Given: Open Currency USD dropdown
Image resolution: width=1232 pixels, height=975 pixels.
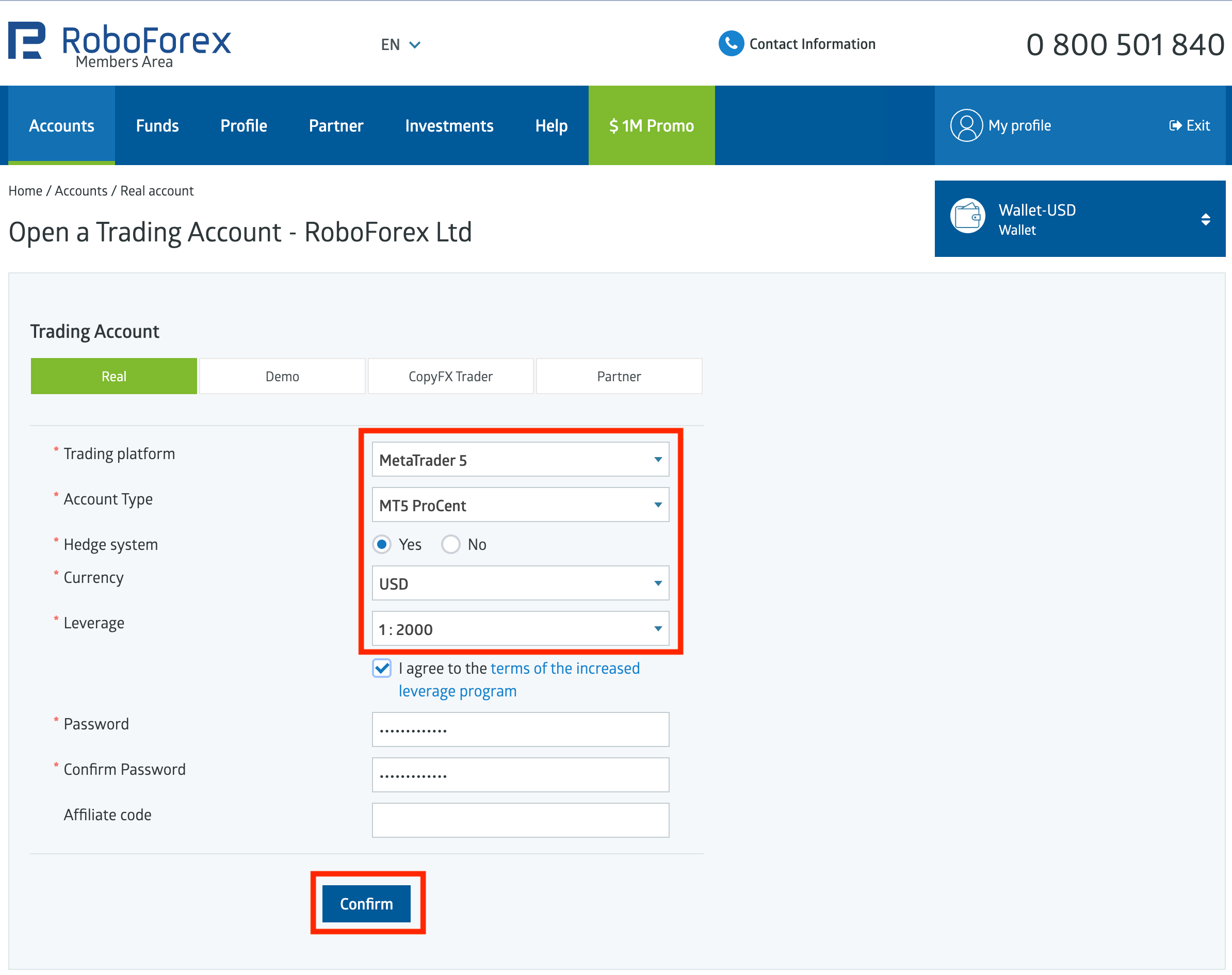Looking at the screenshot, I should coord(520,583).
